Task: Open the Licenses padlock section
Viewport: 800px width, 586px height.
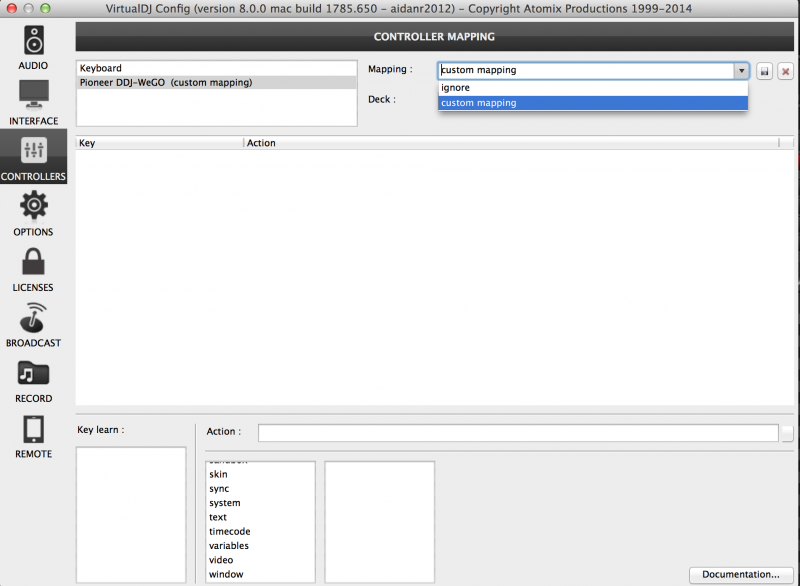Action: (x=33, y=269)
